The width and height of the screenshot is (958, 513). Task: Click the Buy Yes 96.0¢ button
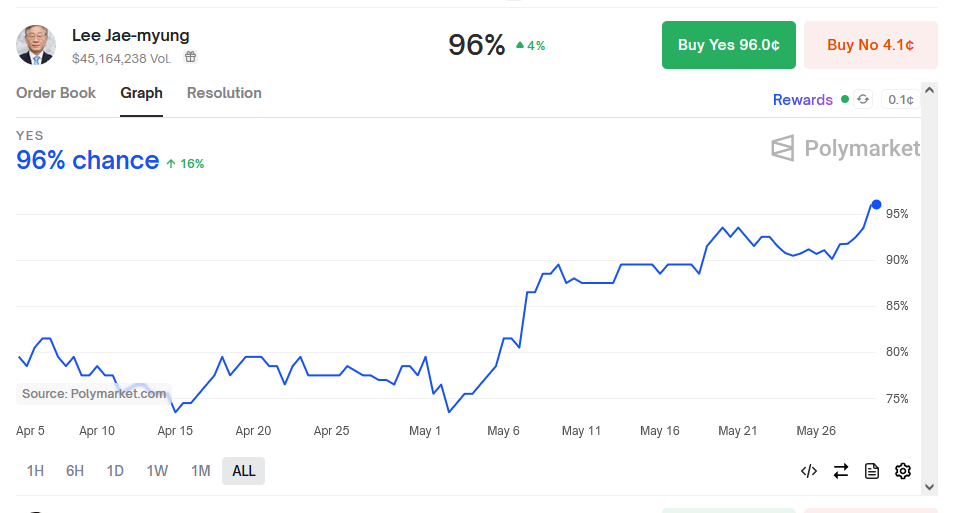(x=729, y=45)
